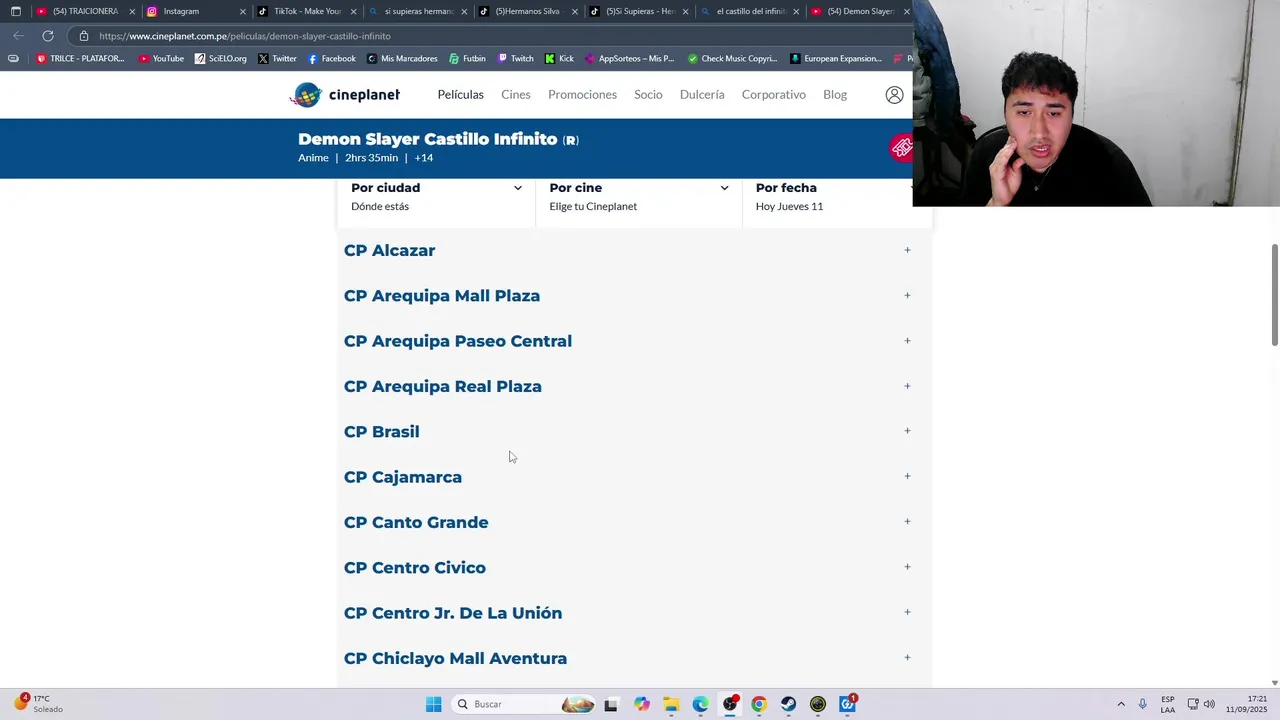This screenshot has height=720, width=1280.
Task: Open Task View in the taskbar
Action: [611, 704]
